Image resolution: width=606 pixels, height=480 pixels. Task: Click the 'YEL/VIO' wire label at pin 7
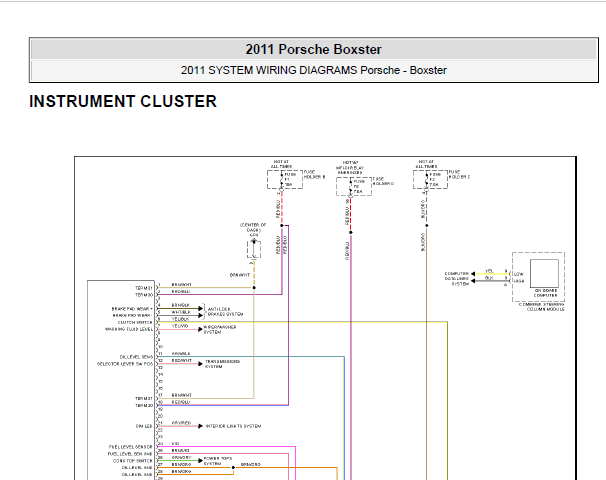(180, 326)
